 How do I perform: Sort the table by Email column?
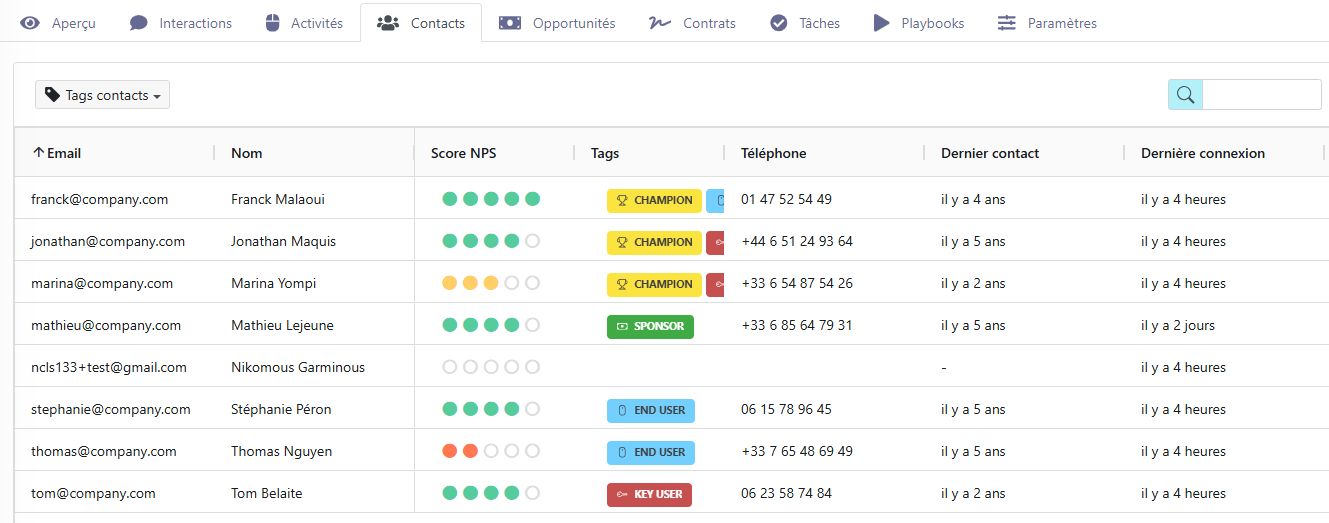(63, 153)
